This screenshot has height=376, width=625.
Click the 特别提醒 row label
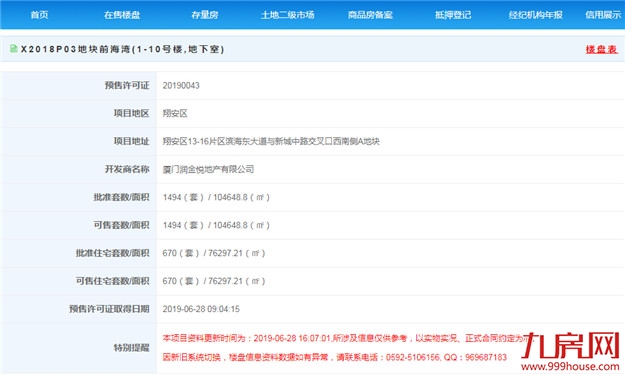pyautogui.click(x=132, y=348)
